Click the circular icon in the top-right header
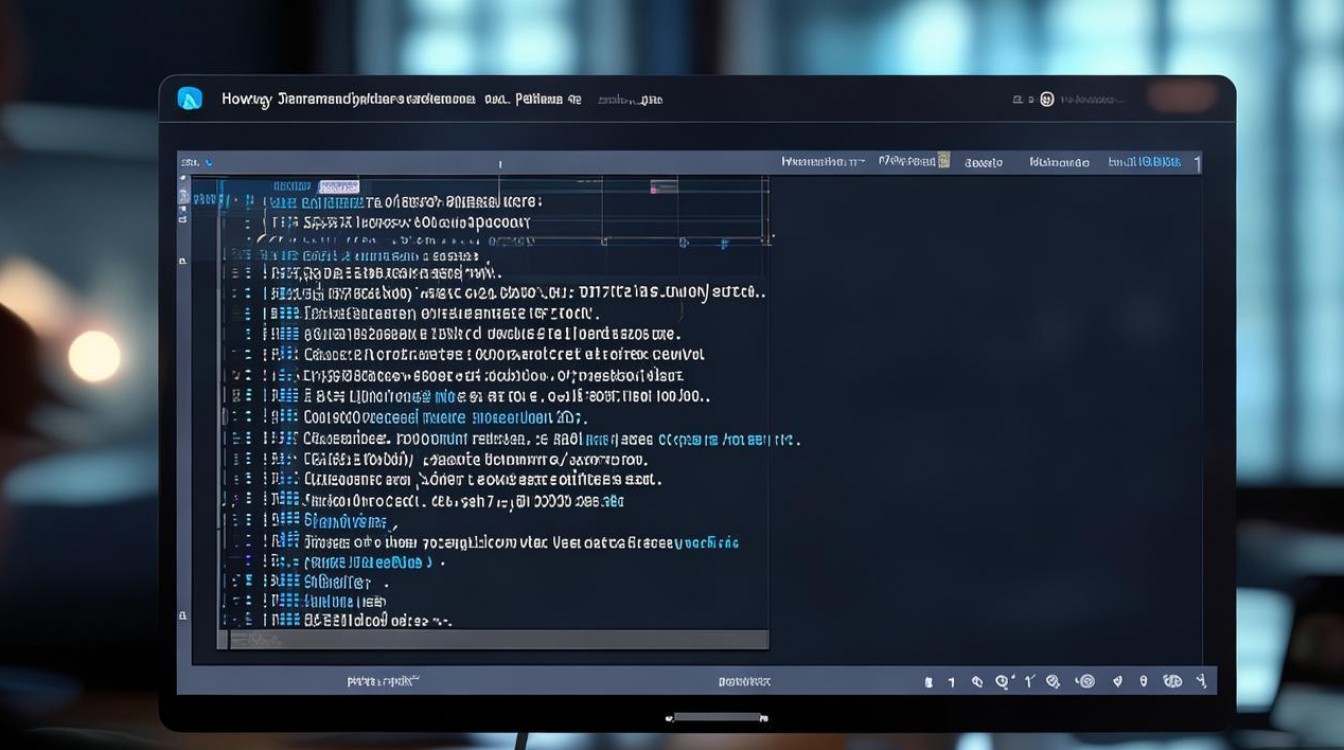 click(1047, 99)
